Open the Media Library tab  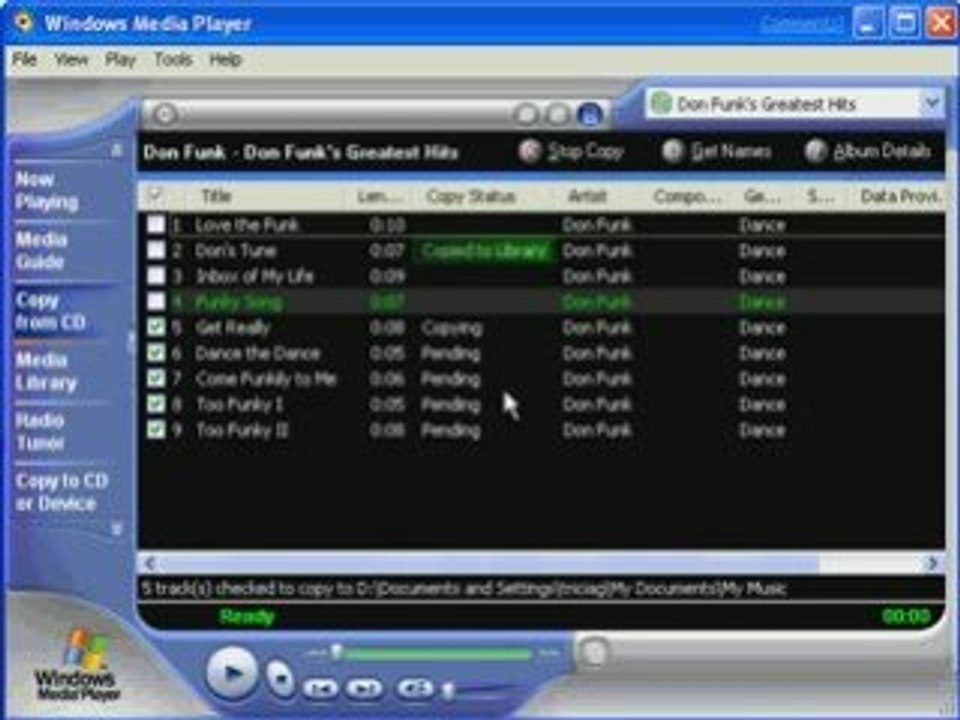(47, 371)
